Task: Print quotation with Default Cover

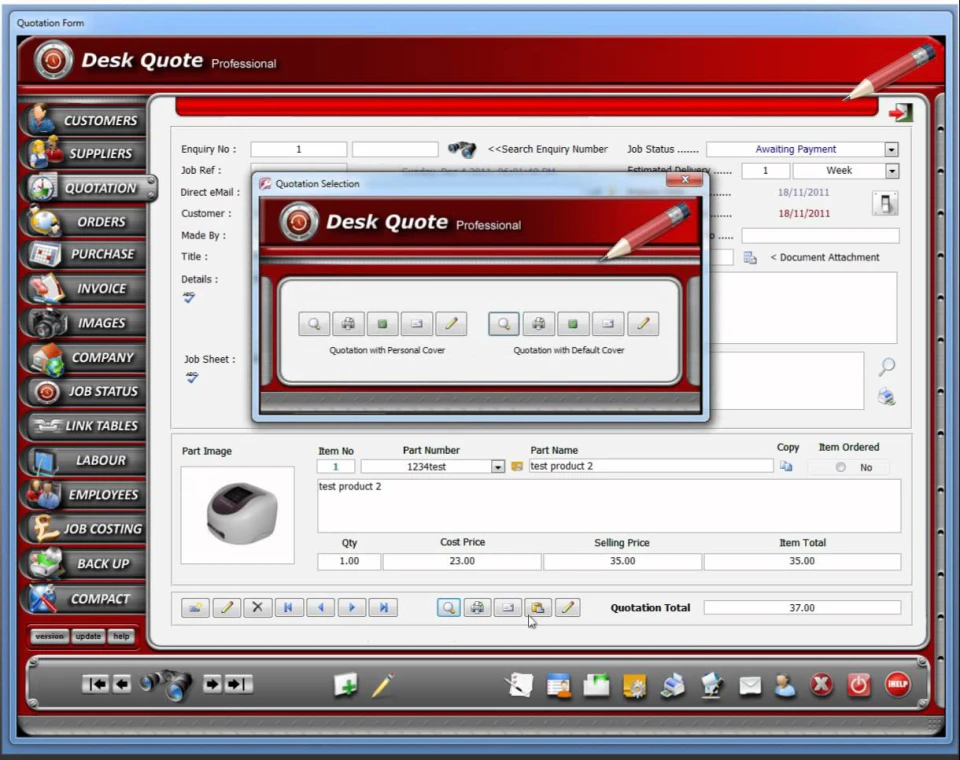Action: point(539,324)
